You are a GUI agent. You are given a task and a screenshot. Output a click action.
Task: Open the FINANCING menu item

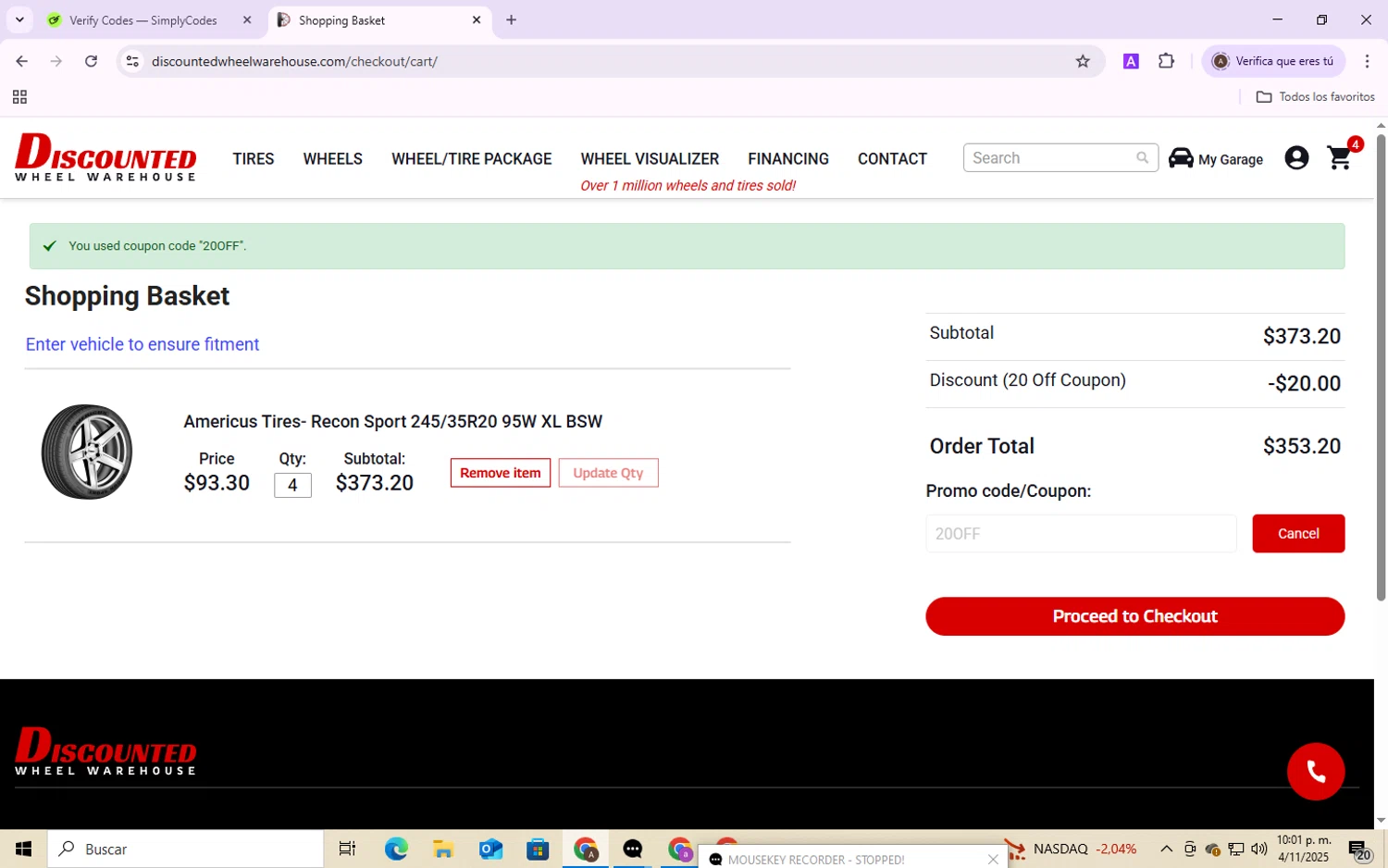click(788, 158)
